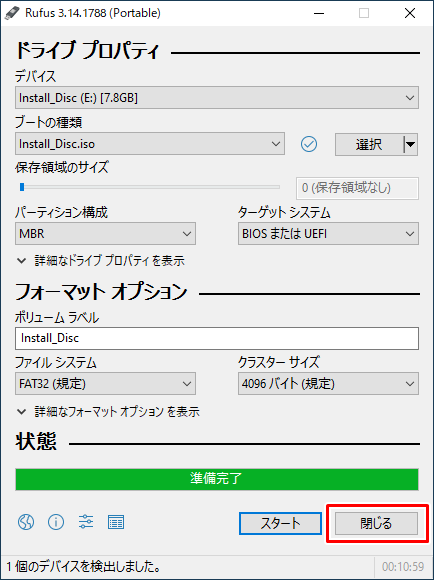Click the スタート button

click(280, 523)
